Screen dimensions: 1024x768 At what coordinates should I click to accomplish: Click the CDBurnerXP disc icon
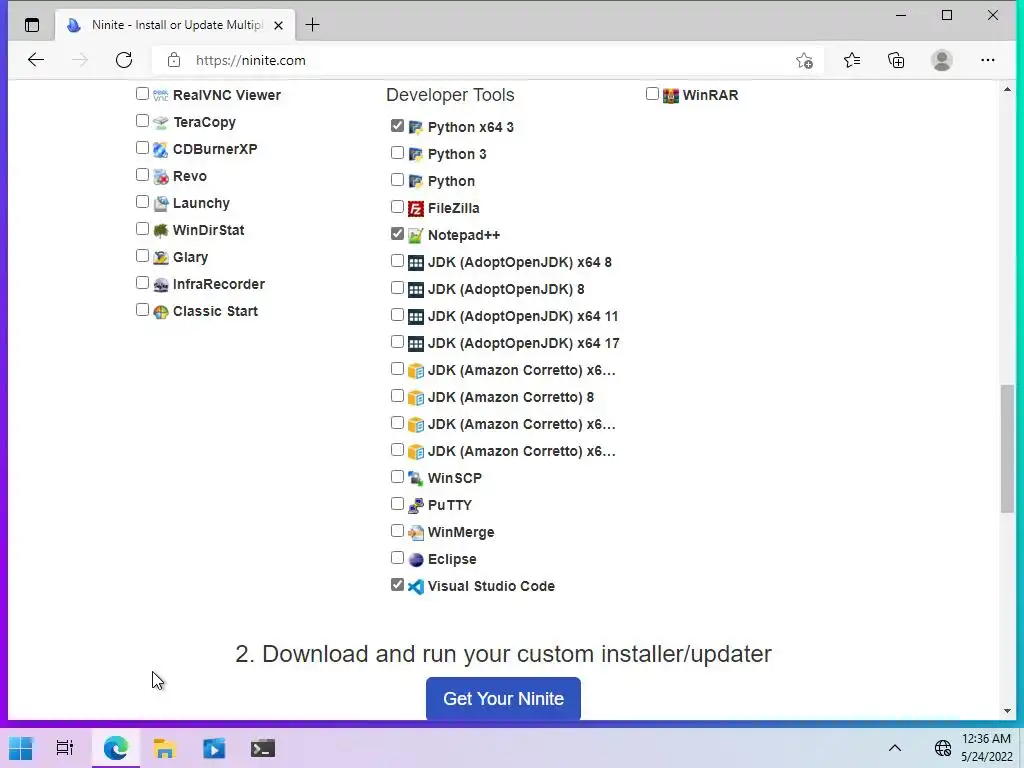pyautogui.click(x=161, y=150)
